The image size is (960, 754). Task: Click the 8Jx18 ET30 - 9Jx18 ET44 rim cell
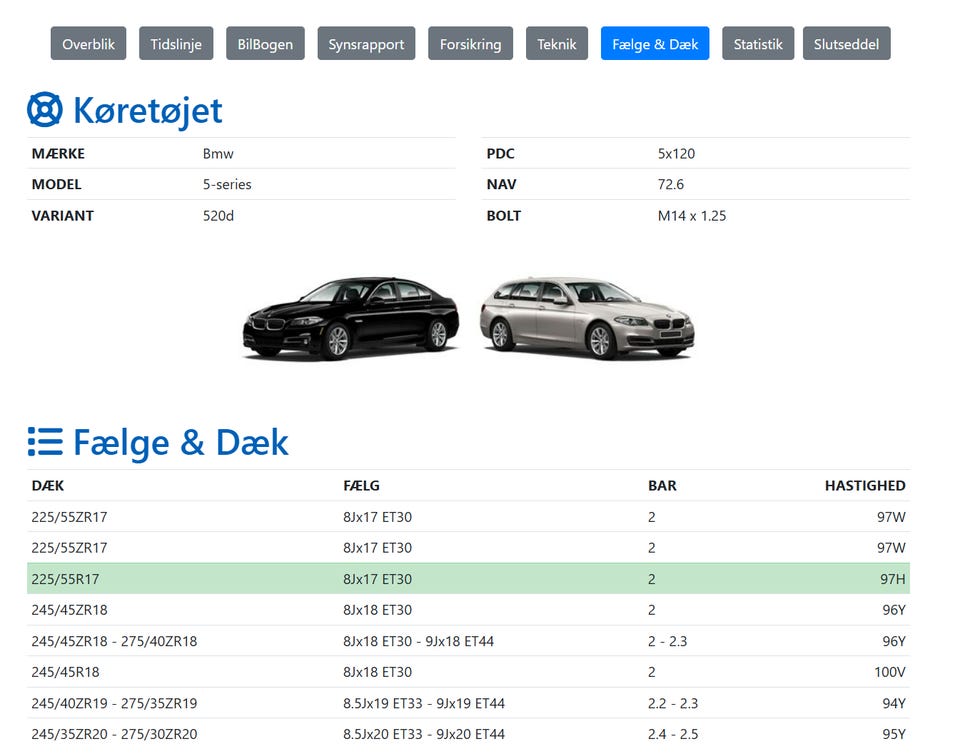418,641
